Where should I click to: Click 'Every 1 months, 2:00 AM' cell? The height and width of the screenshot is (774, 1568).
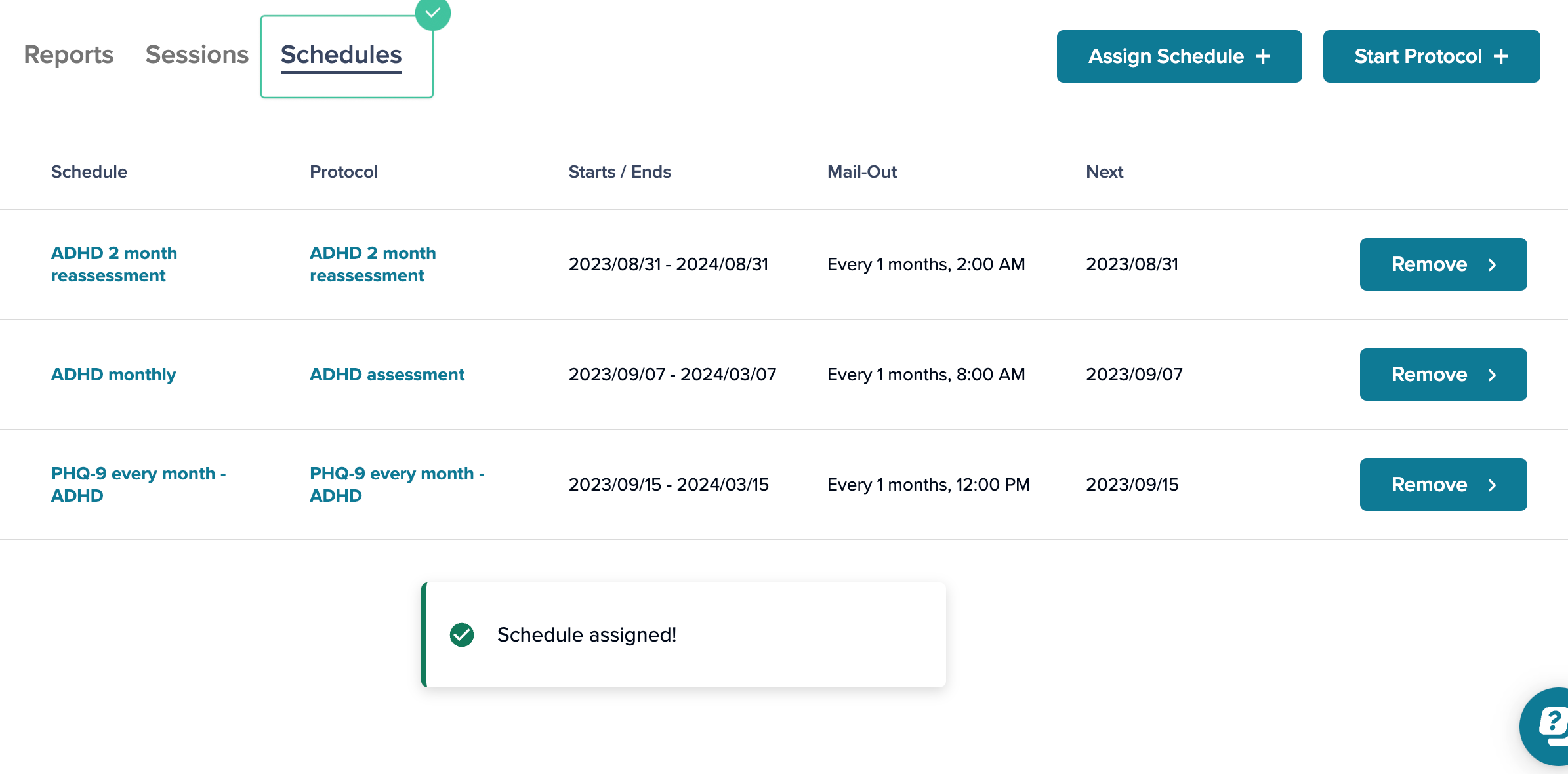[x=926, y=264]
